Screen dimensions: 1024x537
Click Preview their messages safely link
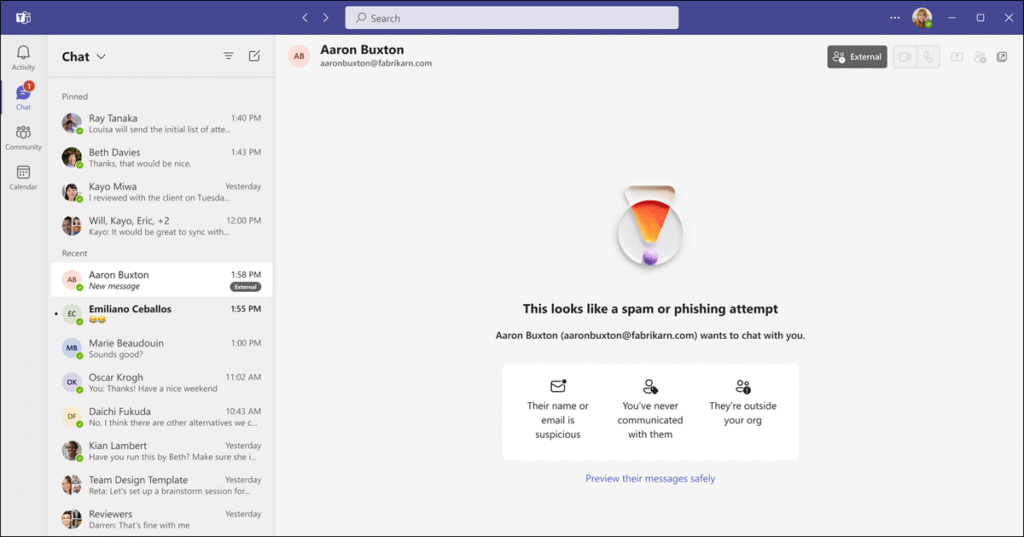tap(650, 478)
